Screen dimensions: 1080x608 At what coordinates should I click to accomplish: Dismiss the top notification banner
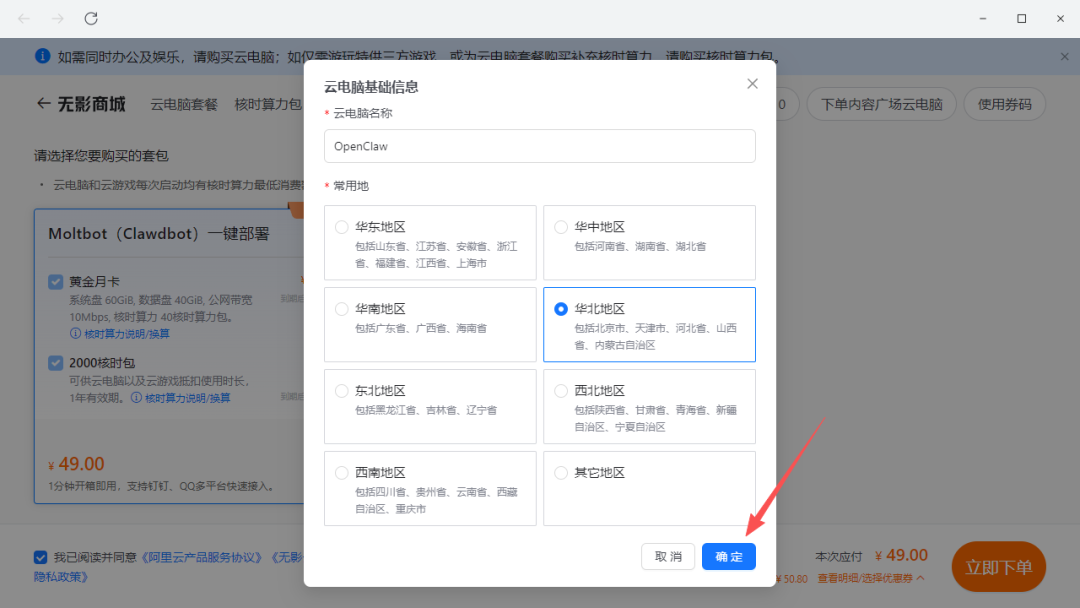1064,57
